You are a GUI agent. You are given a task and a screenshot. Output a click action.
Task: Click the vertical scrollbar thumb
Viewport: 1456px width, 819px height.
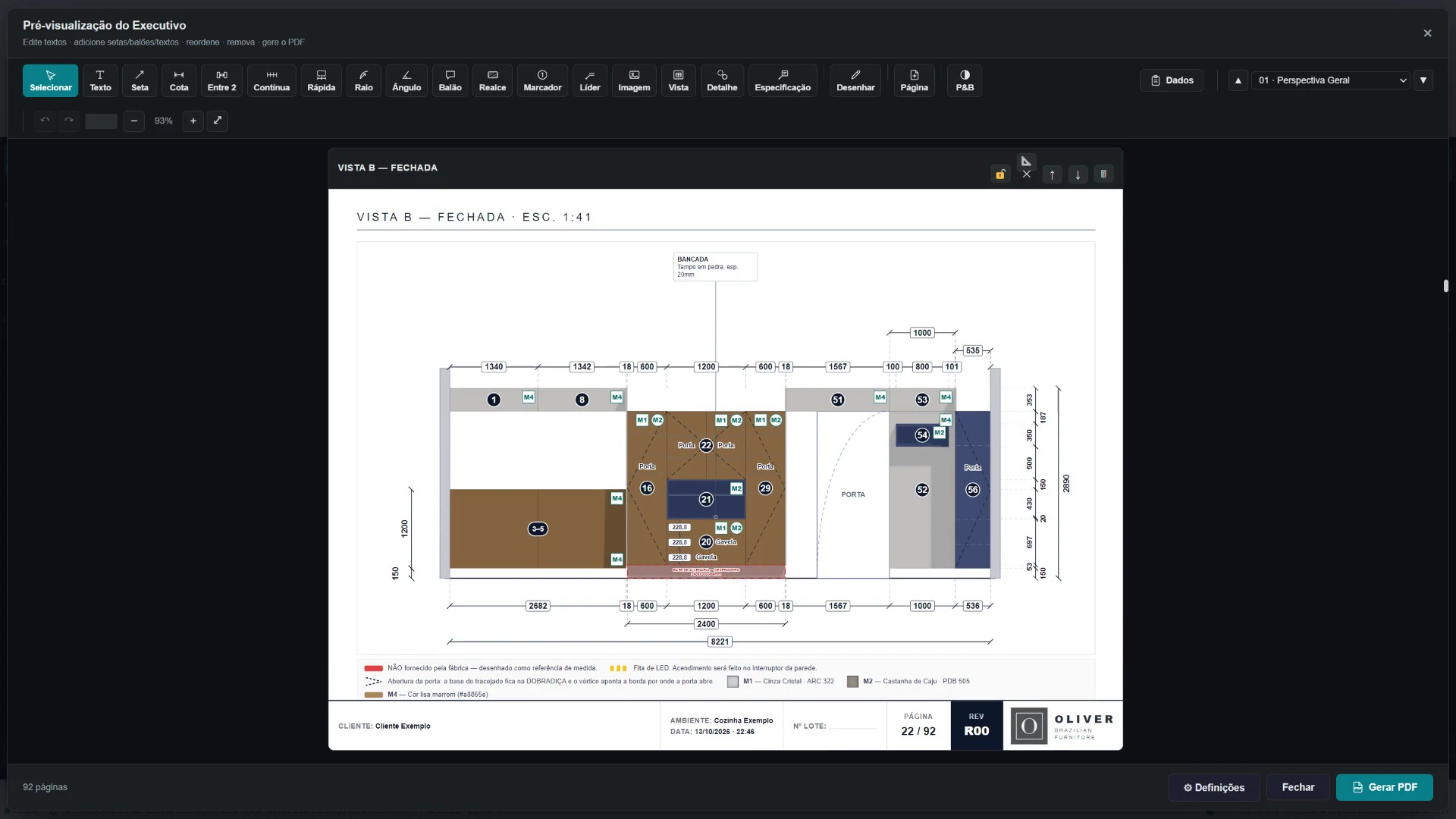(1446, 286)
